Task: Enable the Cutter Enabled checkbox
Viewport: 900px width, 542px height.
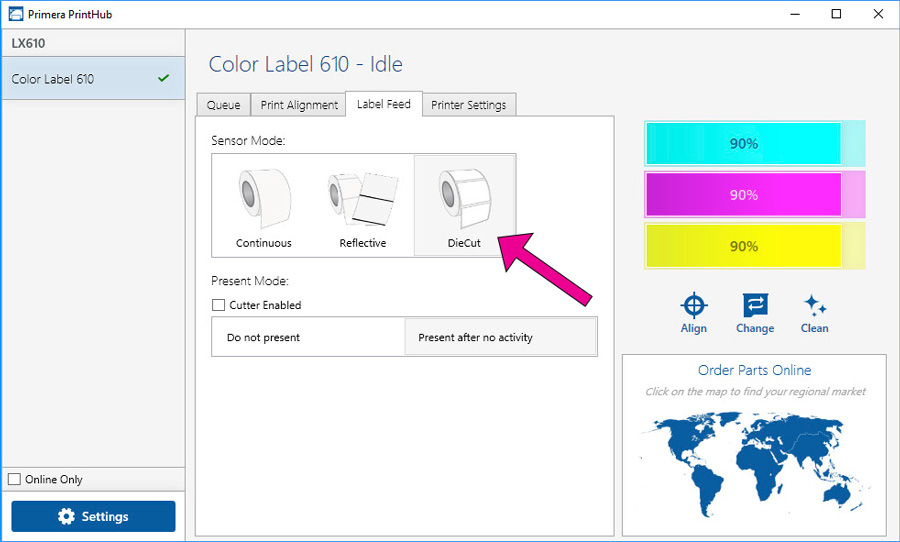Action: click(x=219, y=305)
